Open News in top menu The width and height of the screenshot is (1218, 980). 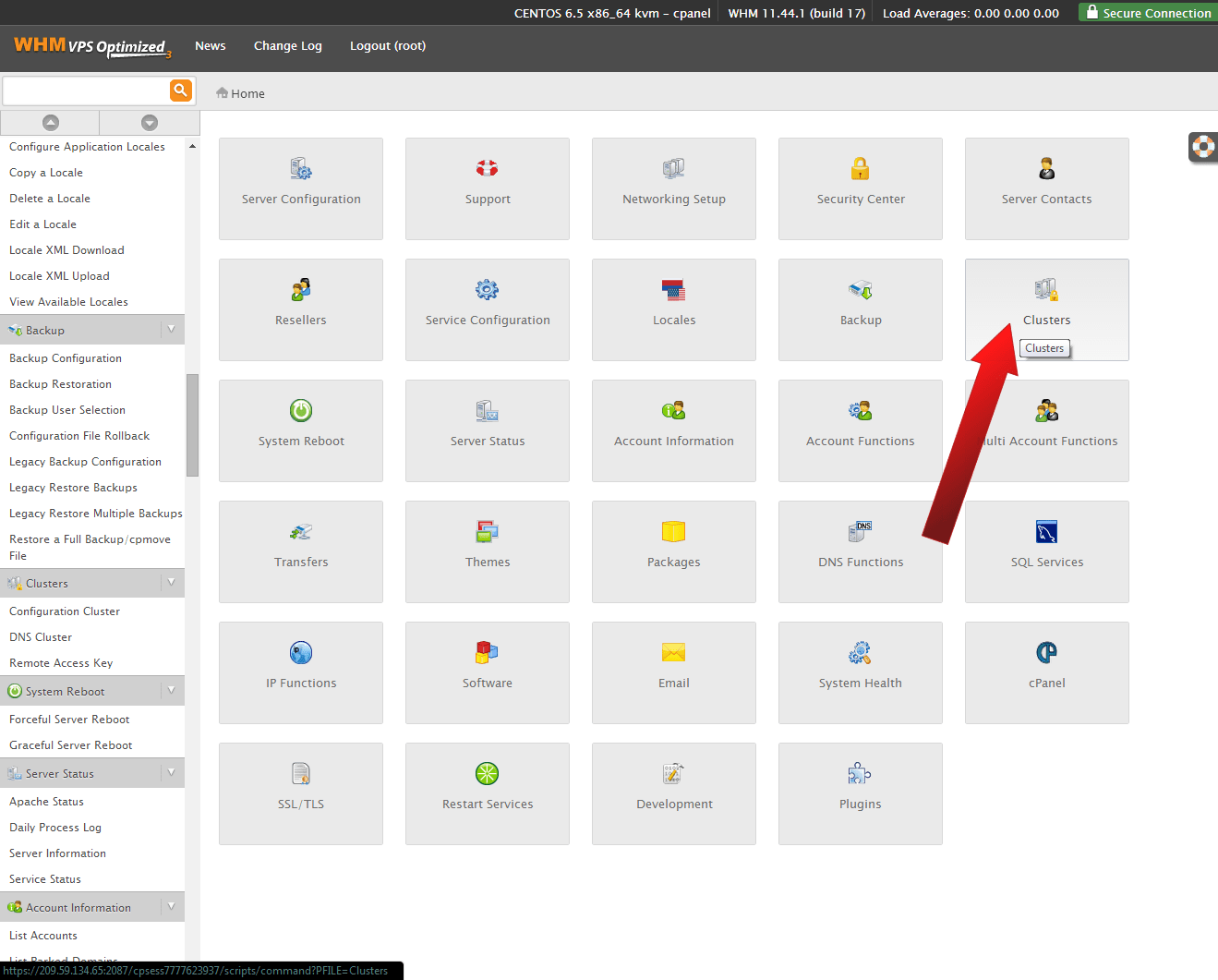point(211,45)
